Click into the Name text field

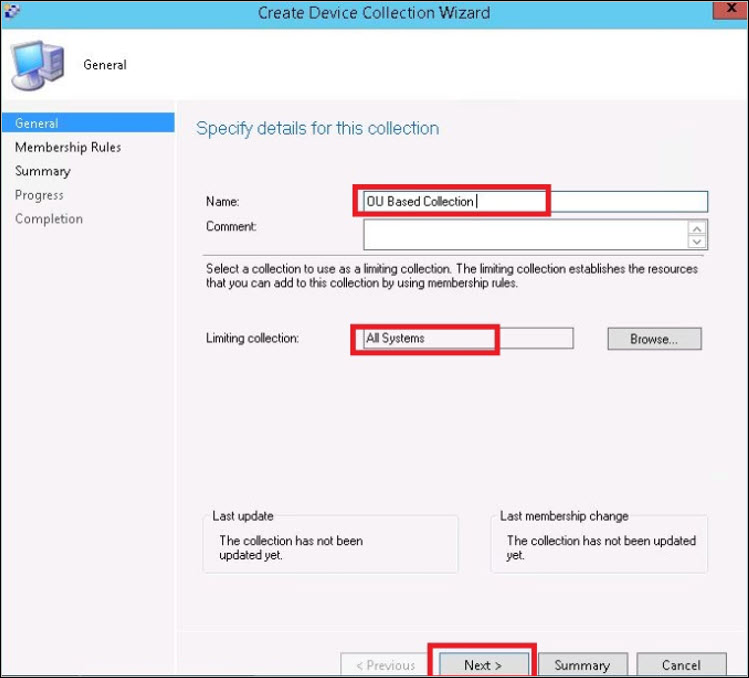535,202
